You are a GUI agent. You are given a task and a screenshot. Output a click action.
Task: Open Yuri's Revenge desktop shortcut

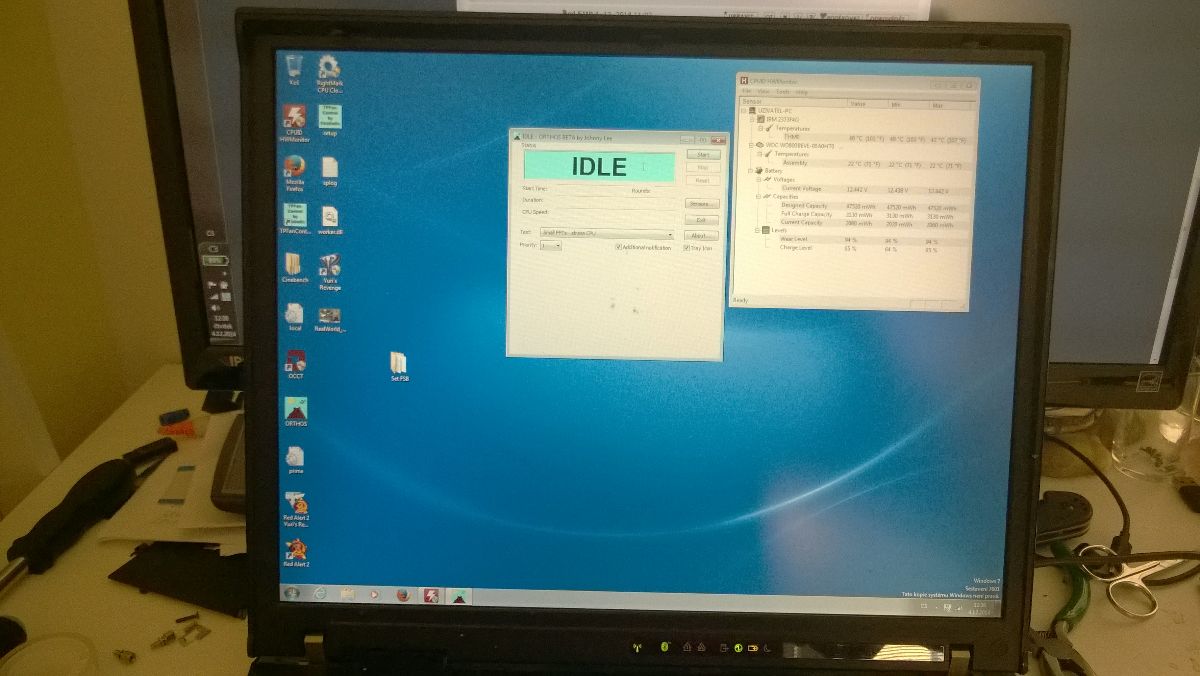(x=329, y=266)
